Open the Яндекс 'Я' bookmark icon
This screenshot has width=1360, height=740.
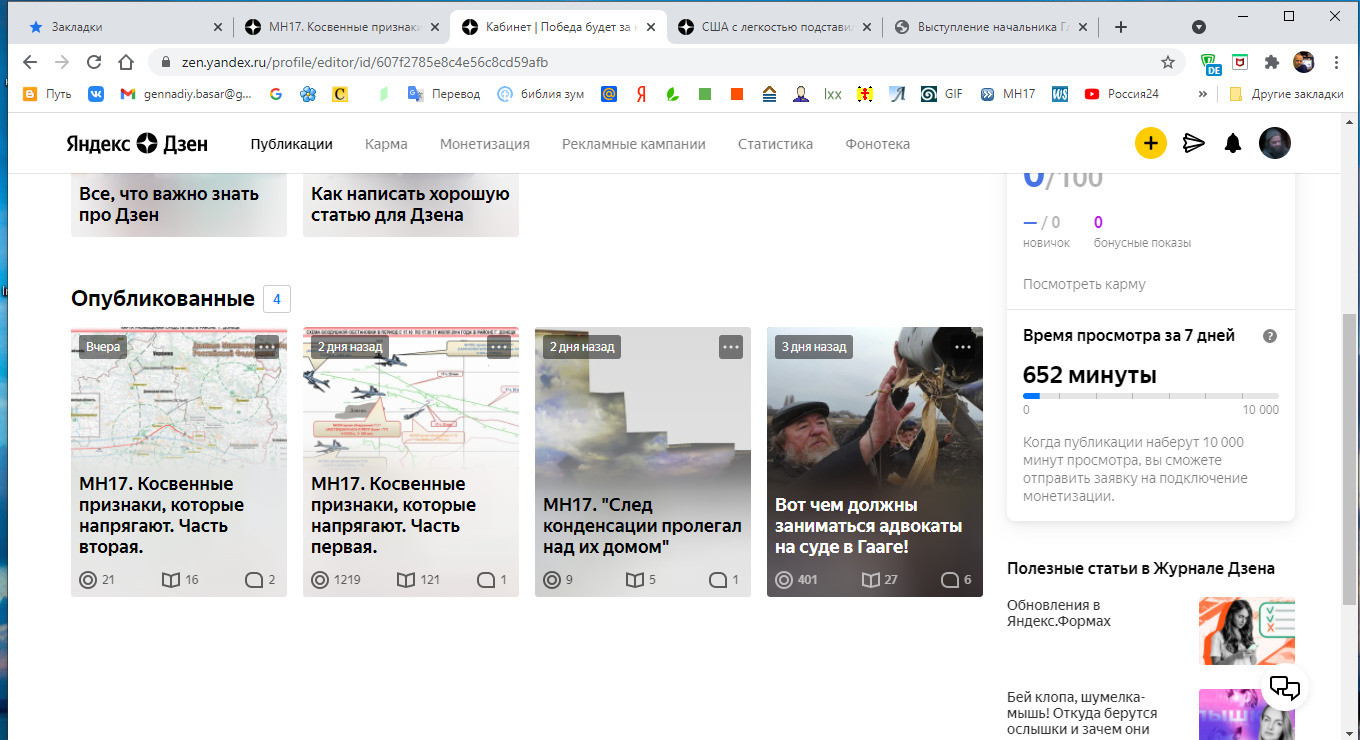(641, 94)
